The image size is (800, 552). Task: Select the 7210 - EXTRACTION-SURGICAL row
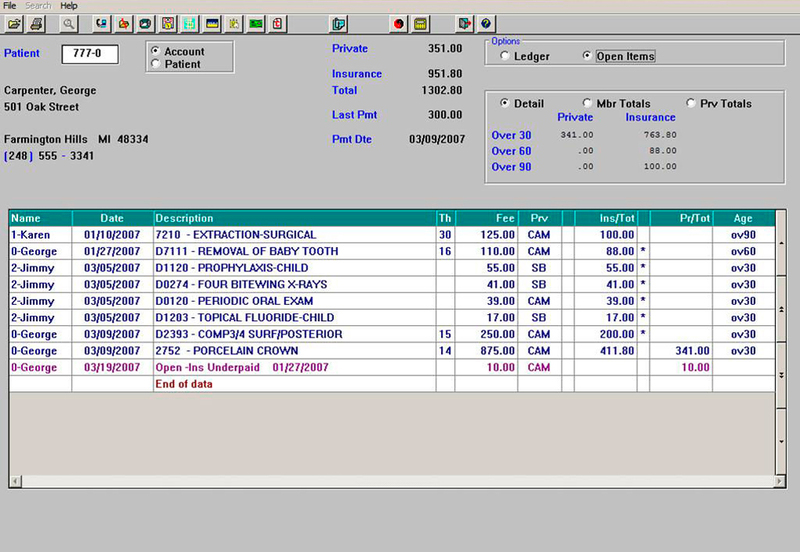[x=392, y=235]
